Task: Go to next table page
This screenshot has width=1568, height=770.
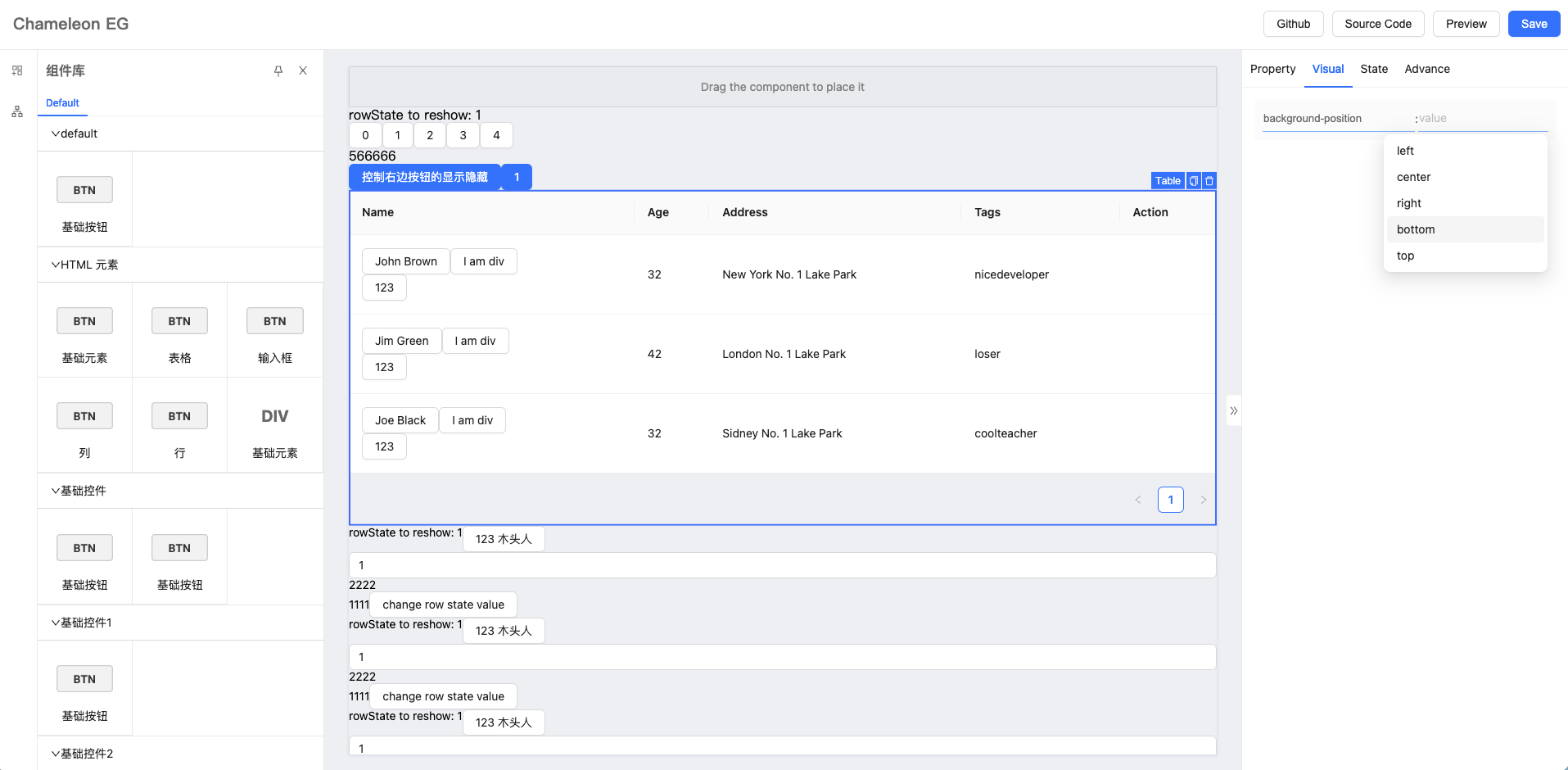Action: tap(1204, 500)
